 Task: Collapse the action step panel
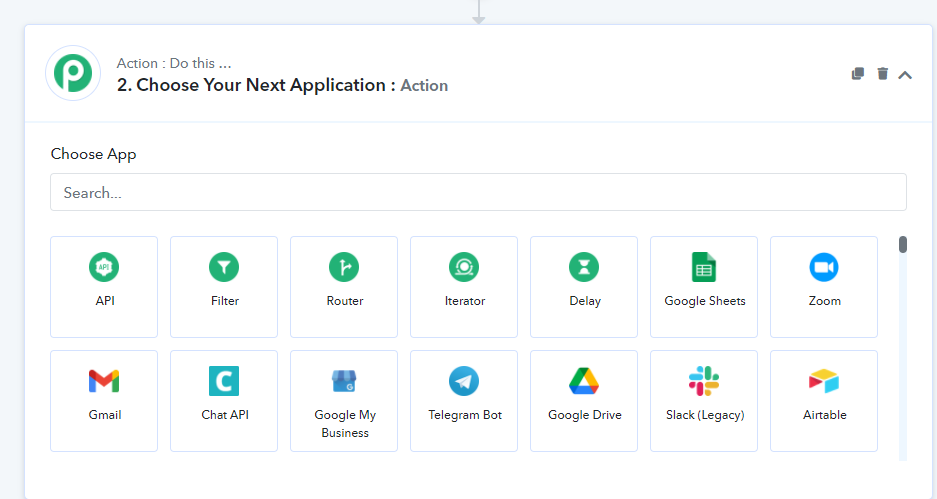(x=905, y=75)
